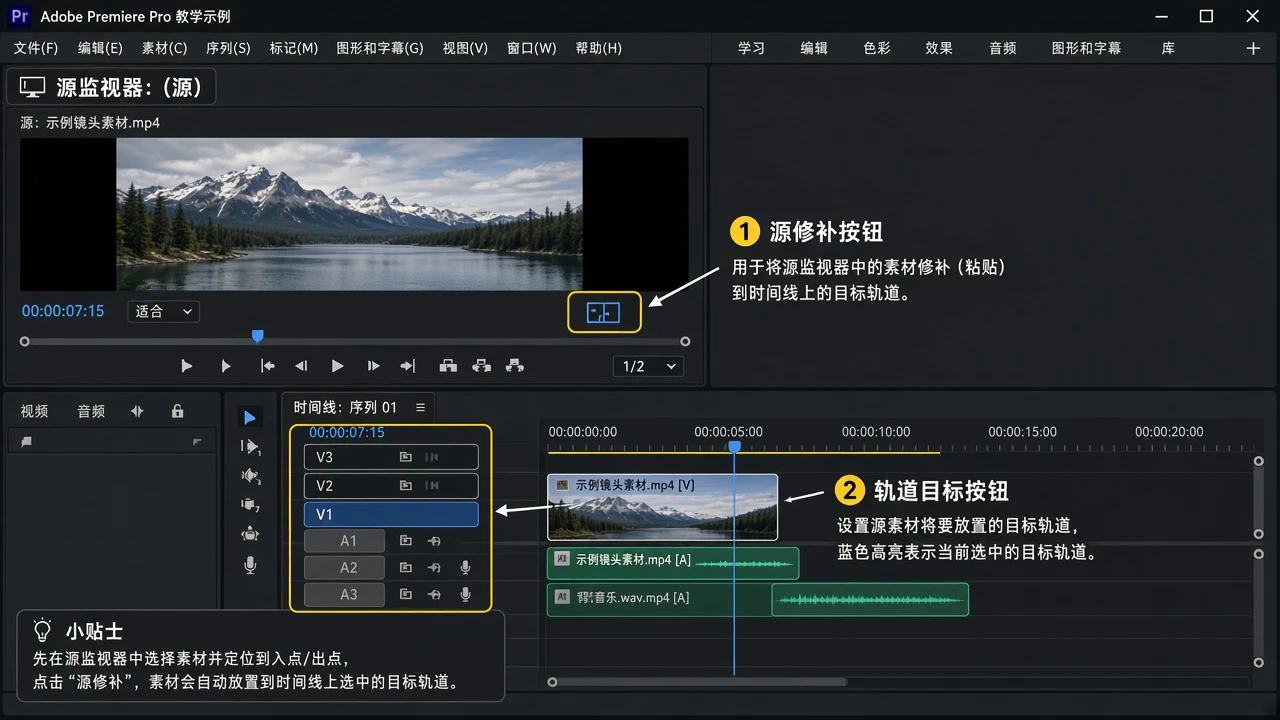Click the folder-shaped icon on track A1
The height and width of the screenshot is (720, 1280).
pyautogui.click(x=406, y=541)
